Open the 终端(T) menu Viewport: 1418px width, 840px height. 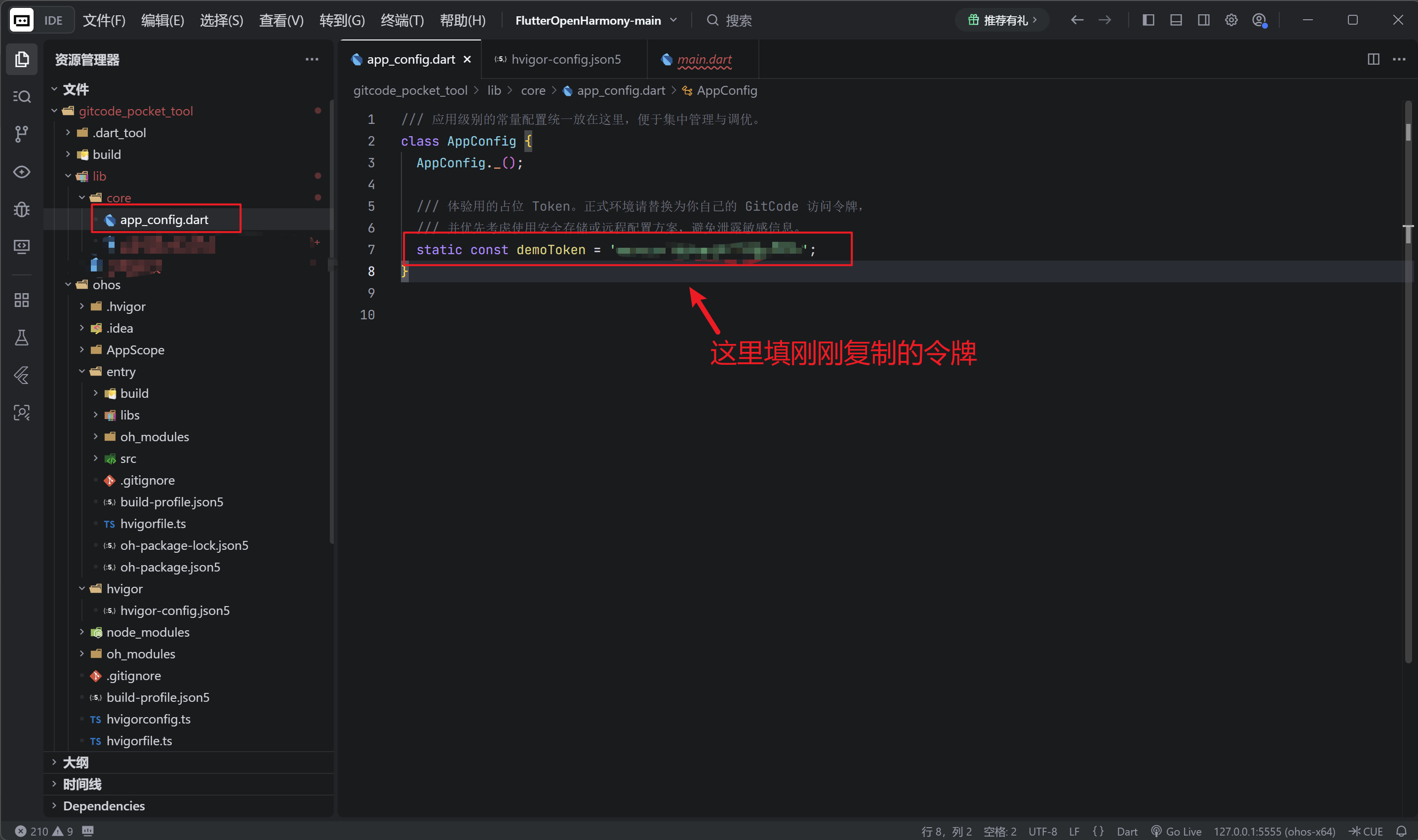click(x=402, y=20)
